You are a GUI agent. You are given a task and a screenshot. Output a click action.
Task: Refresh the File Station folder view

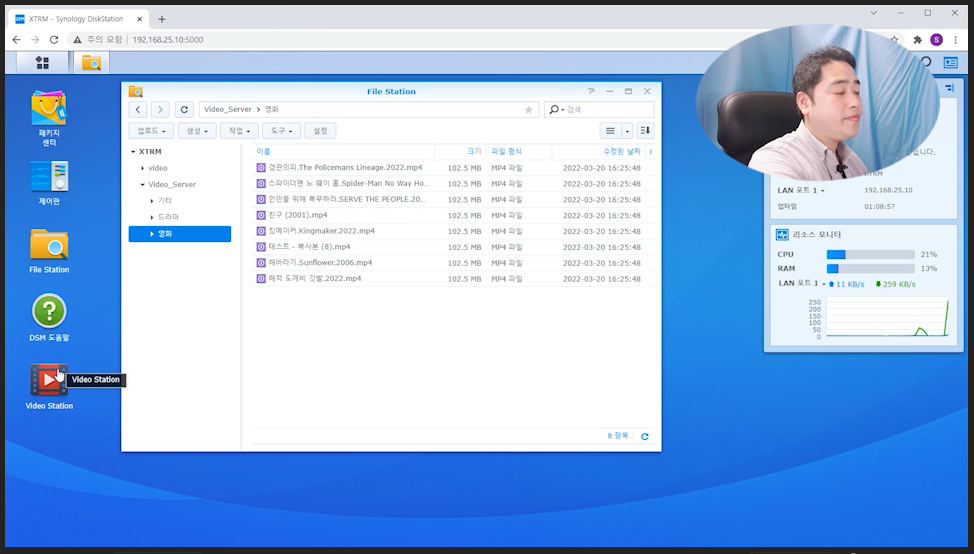click(x=184, y=109)
